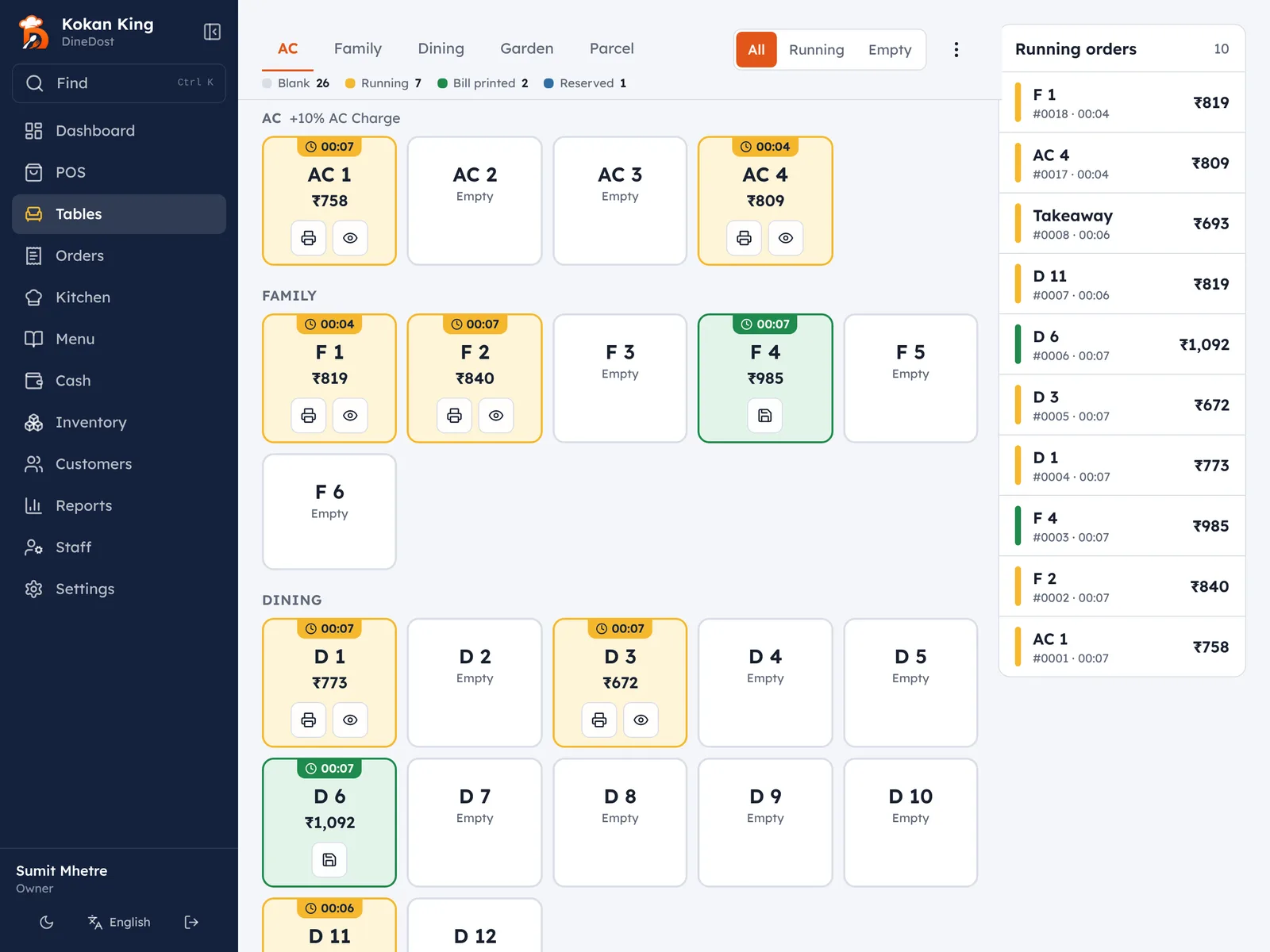Go to Kitchen section

coord(119,297)
